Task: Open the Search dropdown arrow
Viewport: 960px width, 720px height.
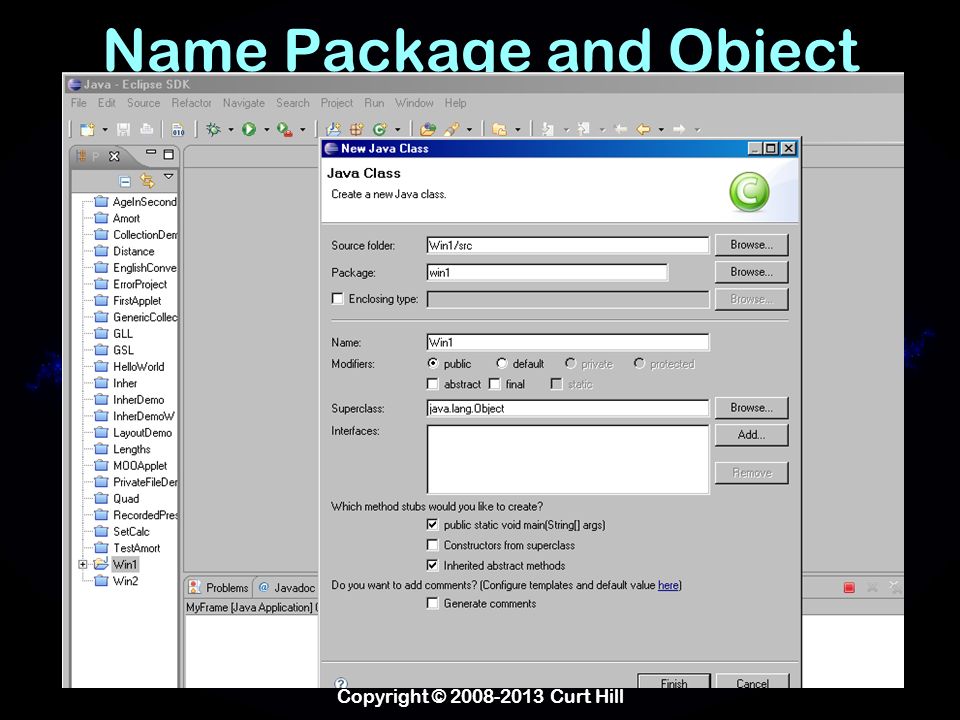Action: pyautogui.click(x=470, y=130)
